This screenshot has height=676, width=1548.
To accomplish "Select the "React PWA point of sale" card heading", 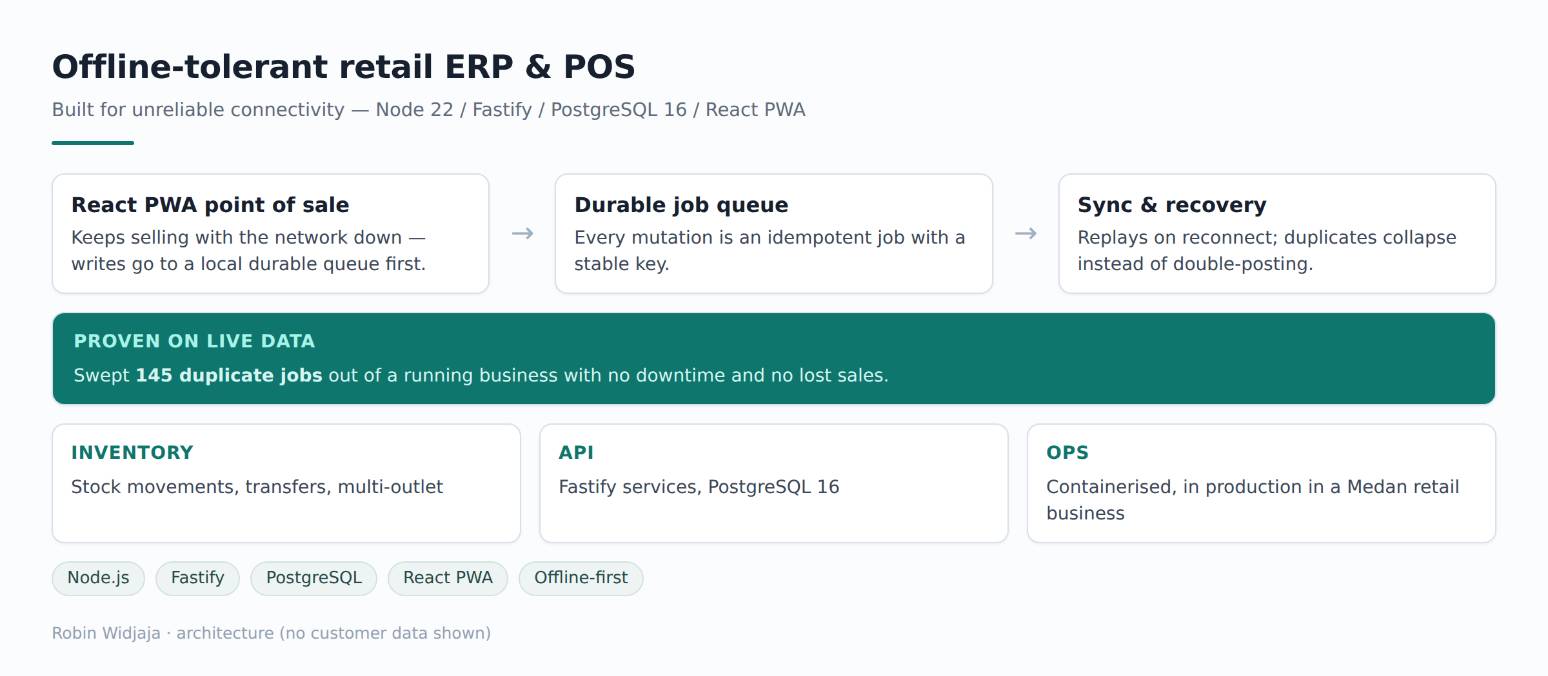I will pyautogui.click(x=210, y=205).
